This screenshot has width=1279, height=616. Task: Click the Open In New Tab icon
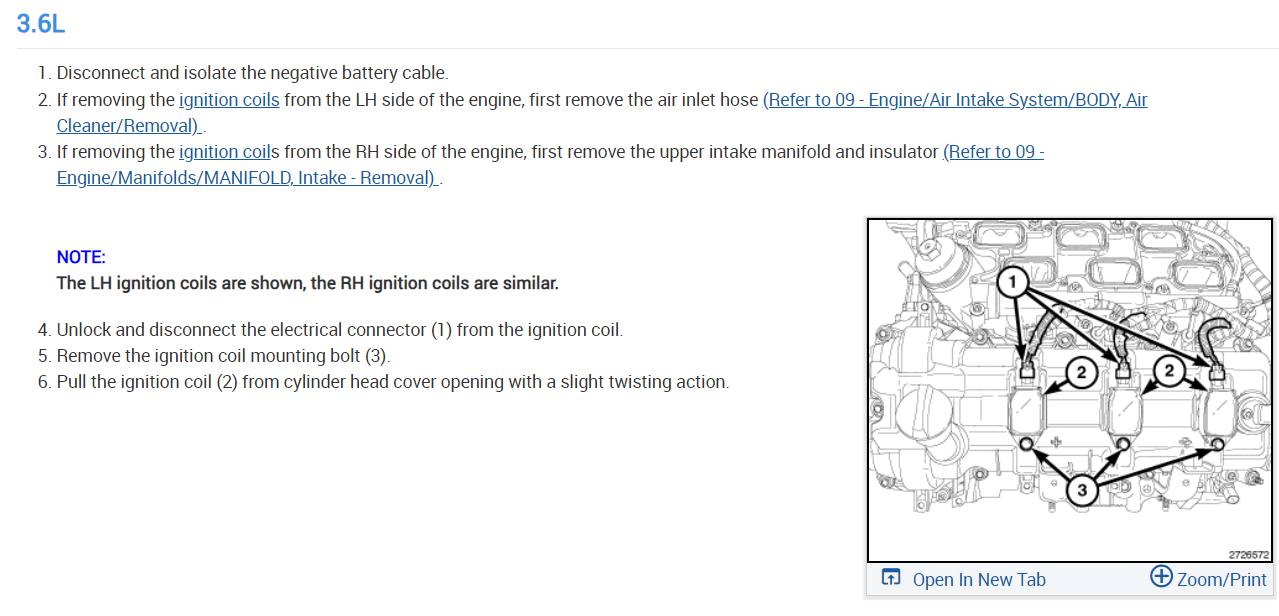pos(891,578)
